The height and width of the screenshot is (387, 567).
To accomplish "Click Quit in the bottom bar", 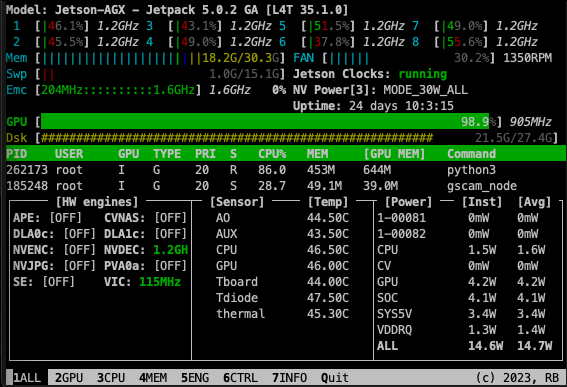I will [335, 378].
